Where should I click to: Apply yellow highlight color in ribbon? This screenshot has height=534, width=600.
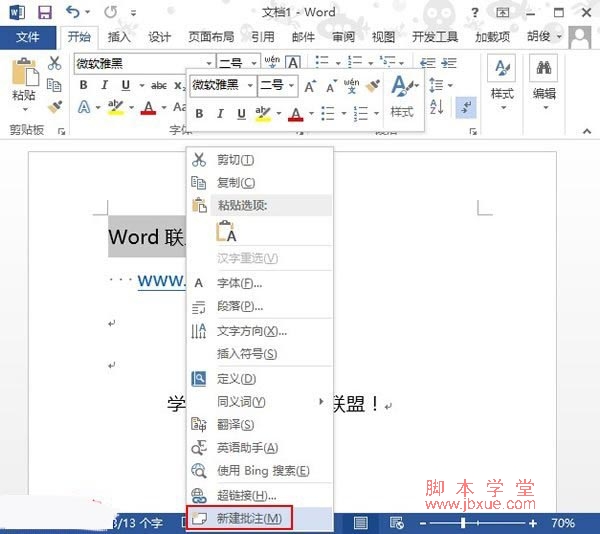115,107
